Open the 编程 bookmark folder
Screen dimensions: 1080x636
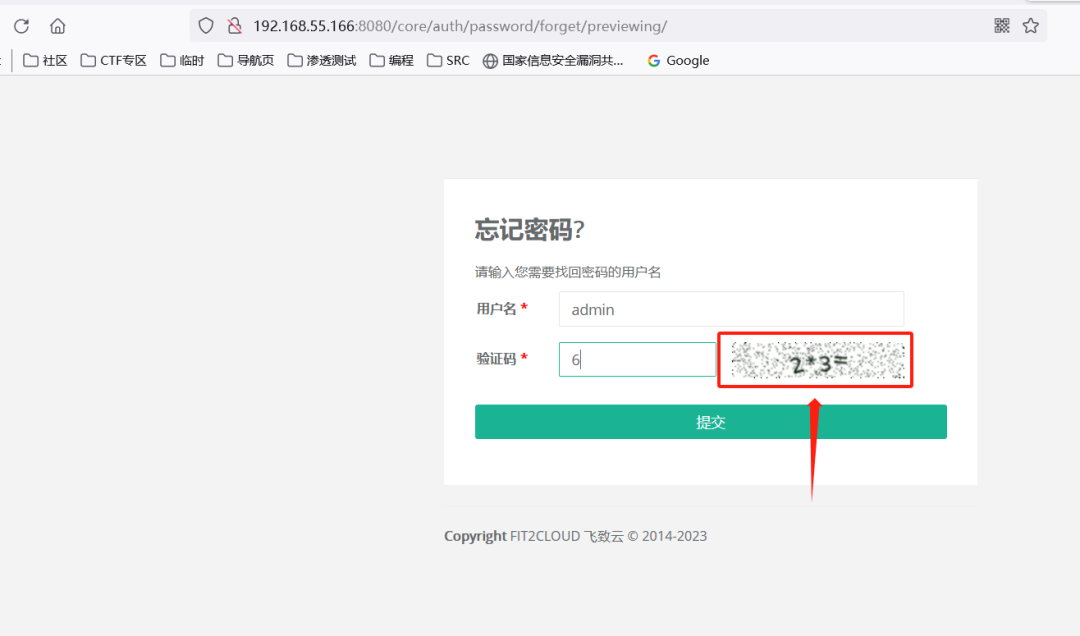point(391,60)
